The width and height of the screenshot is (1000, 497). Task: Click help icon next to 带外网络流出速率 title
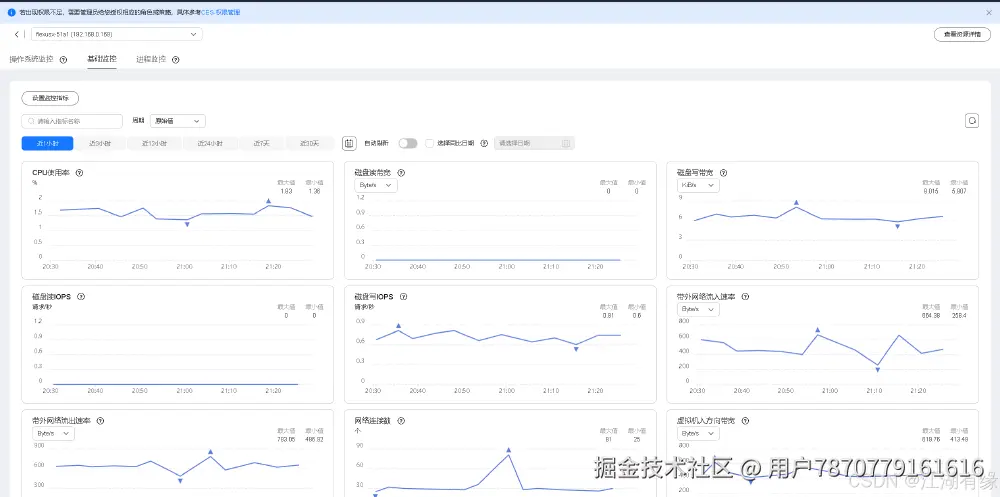point(100,421)
